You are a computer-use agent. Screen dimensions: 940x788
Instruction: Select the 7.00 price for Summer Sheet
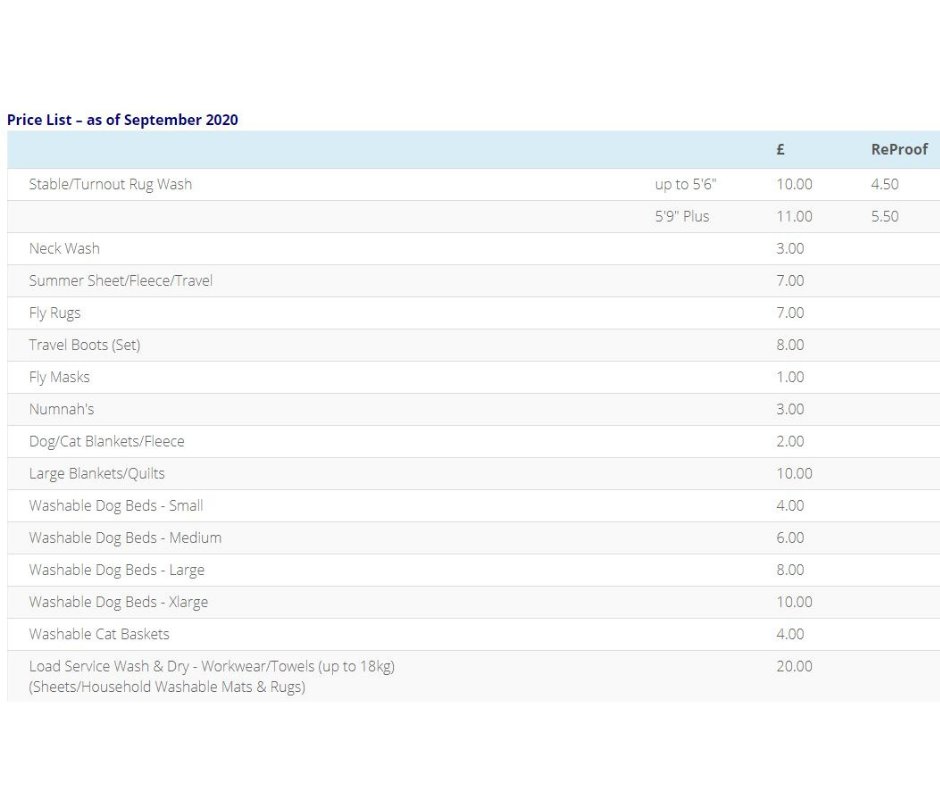(790, 281)
